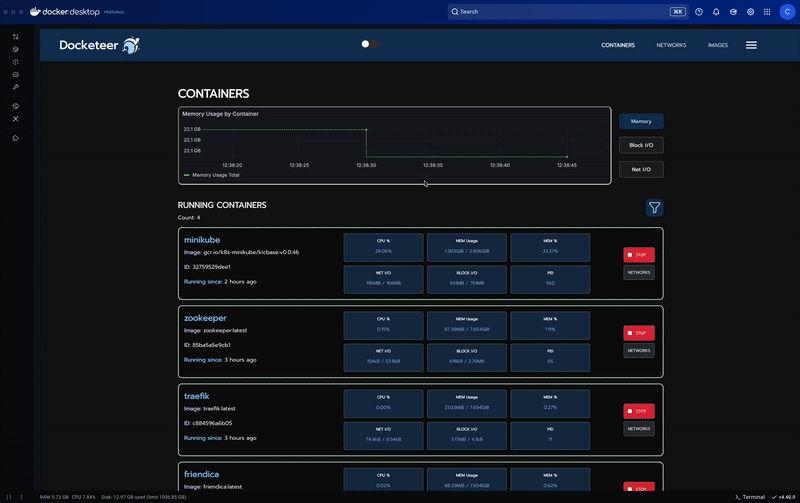Click the Disk usage status bar entry
This screenshot has width=800, height=503.
pos(144,497)
